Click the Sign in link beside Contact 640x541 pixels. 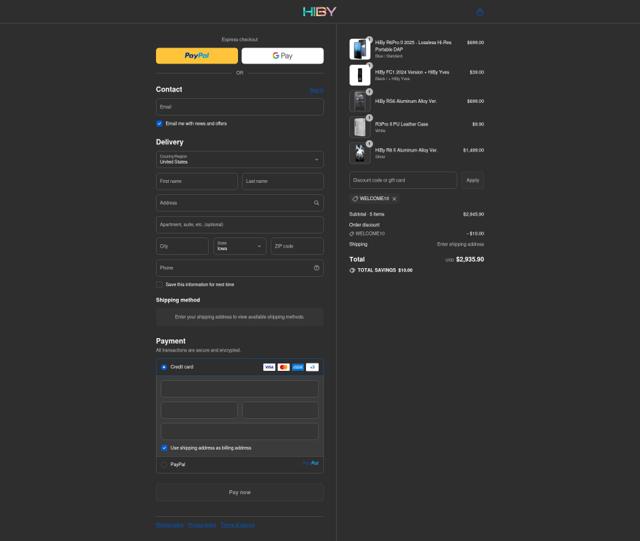click(317, 91)
